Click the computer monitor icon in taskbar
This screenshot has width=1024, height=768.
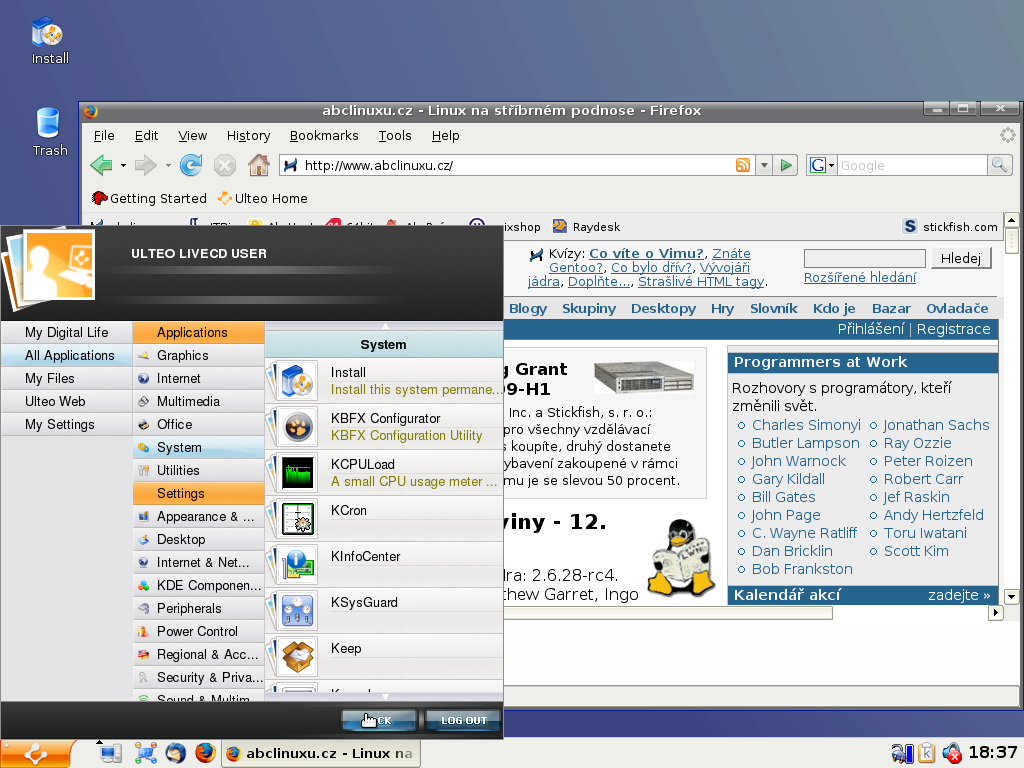tap(110, 753)
